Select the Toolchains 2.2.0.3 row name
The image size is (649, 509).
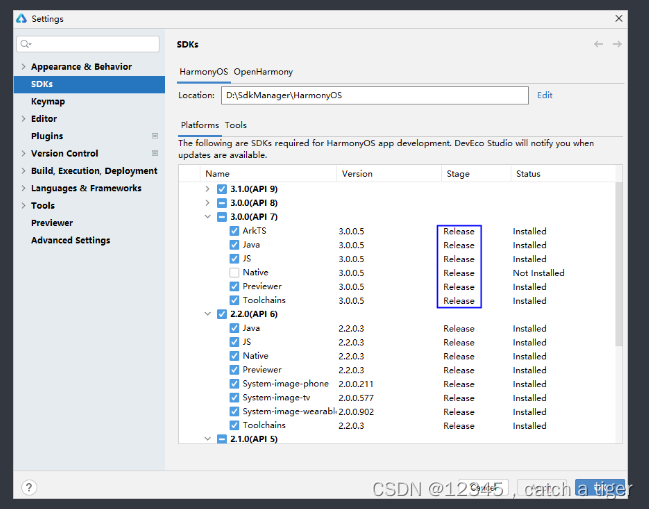(x=264, y=425)
